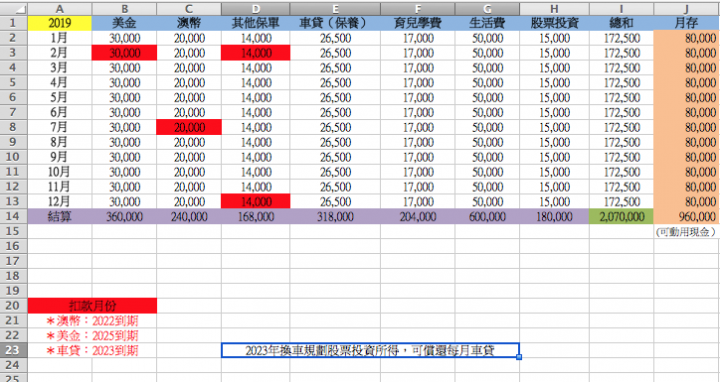Click the 12月 cell
720x382 pixels.
[60, 202]
